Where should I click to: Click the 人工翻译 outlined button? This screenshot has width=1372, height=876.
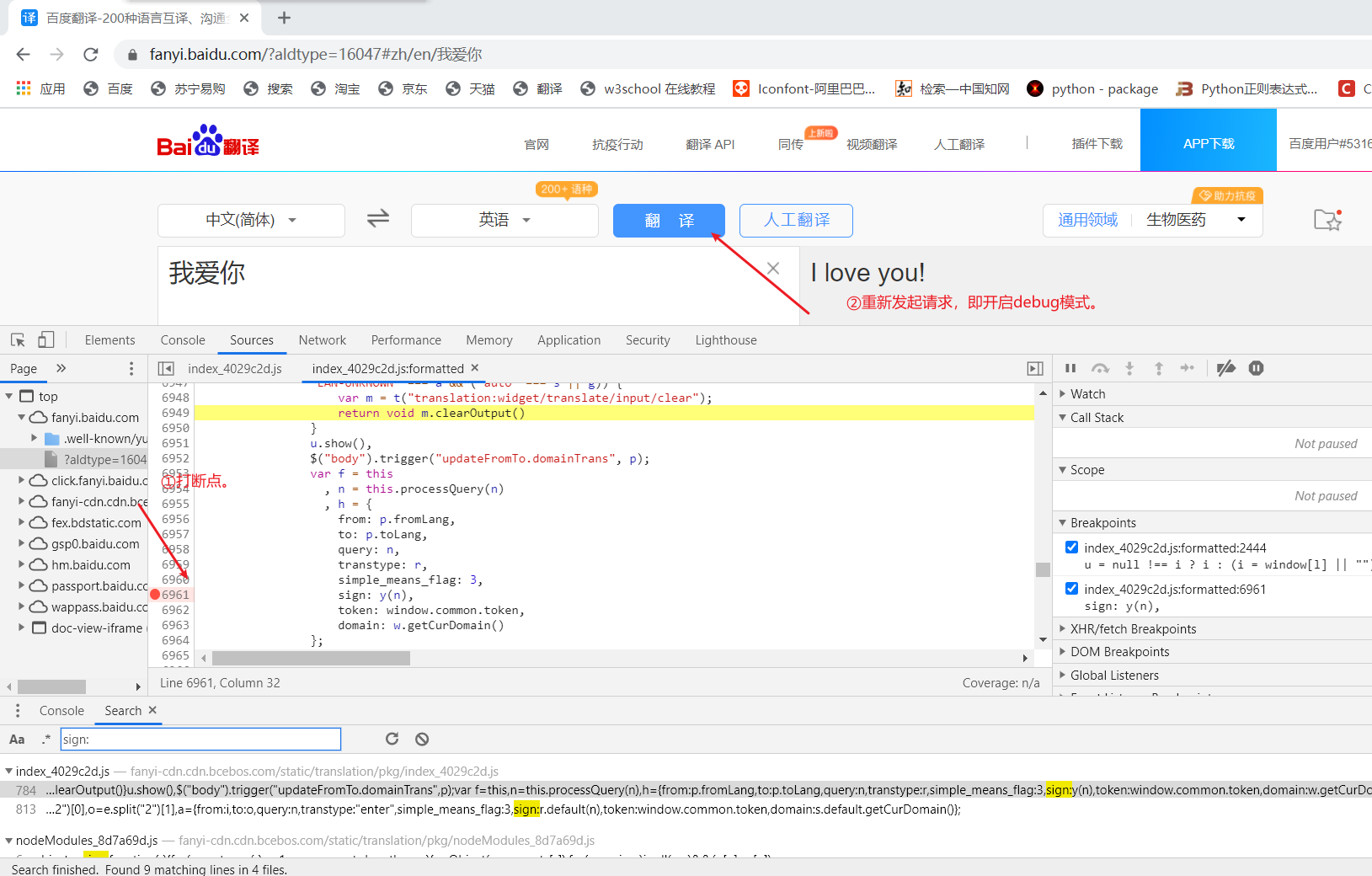(796, 221)
